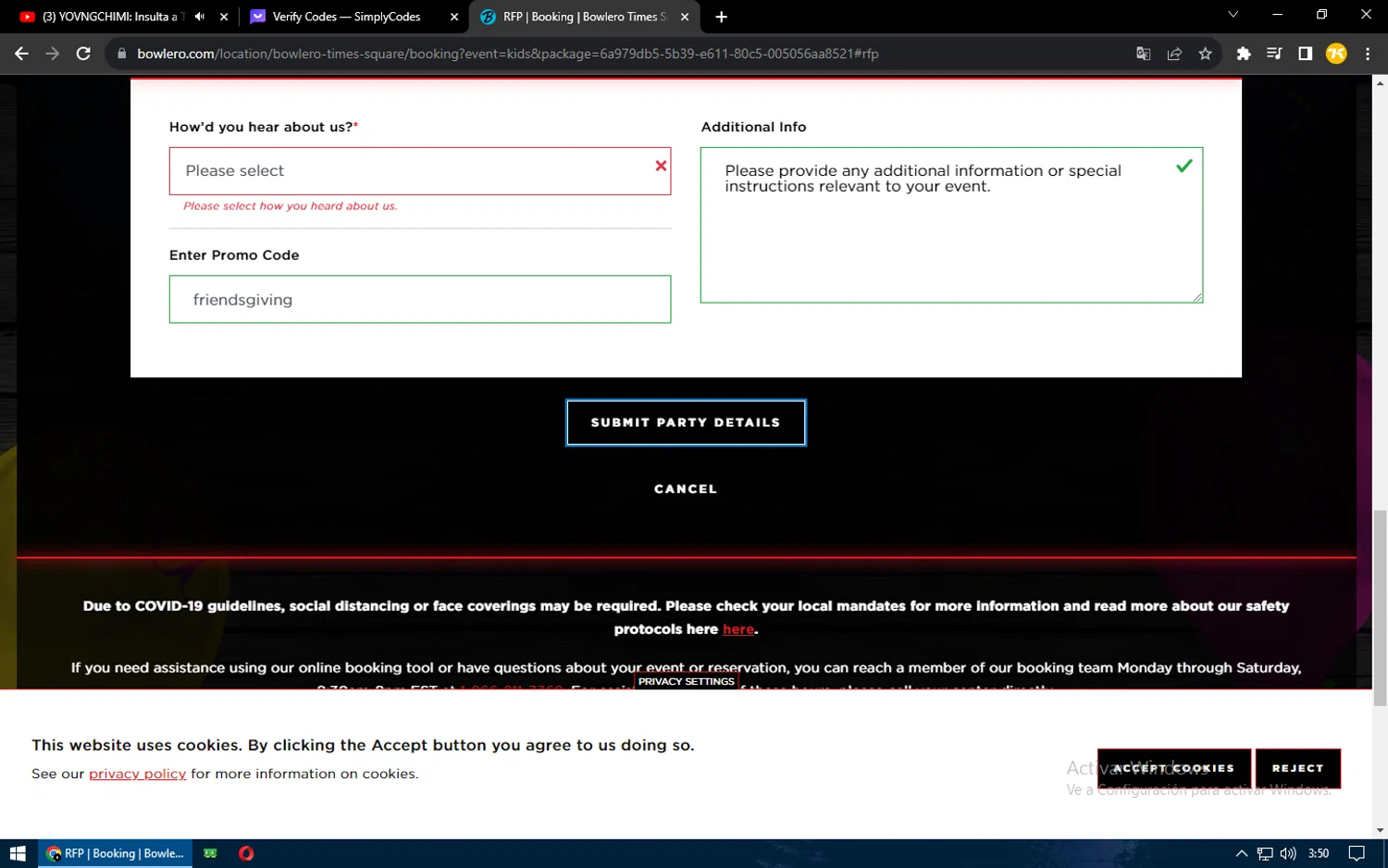Open a new browser tab
This screenshot has width=1388, height=868.
pos(722,17)
